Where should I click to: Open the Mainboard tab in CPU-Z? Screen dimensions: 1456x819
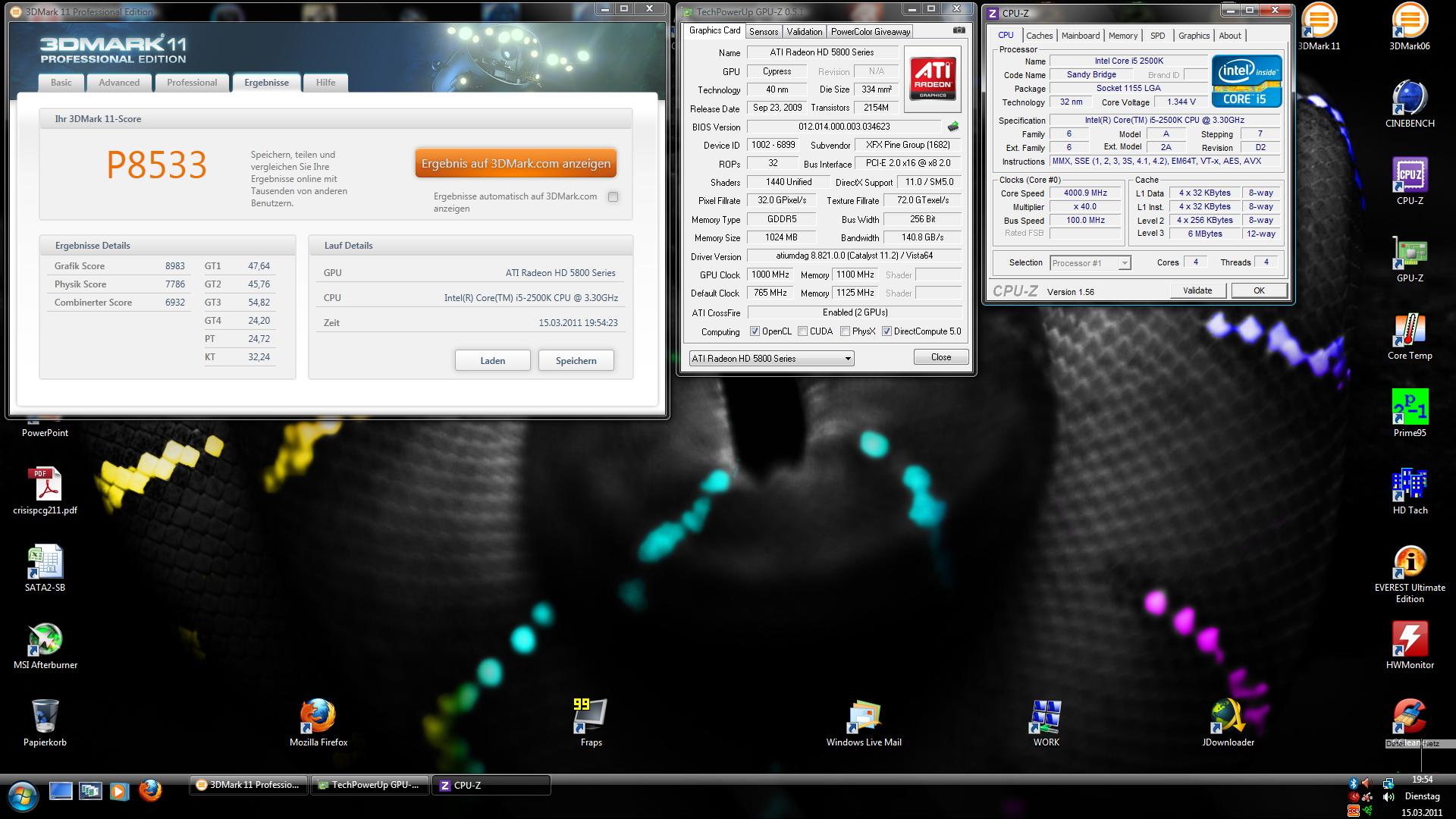pyautogui.click(x=1080, y=36)
